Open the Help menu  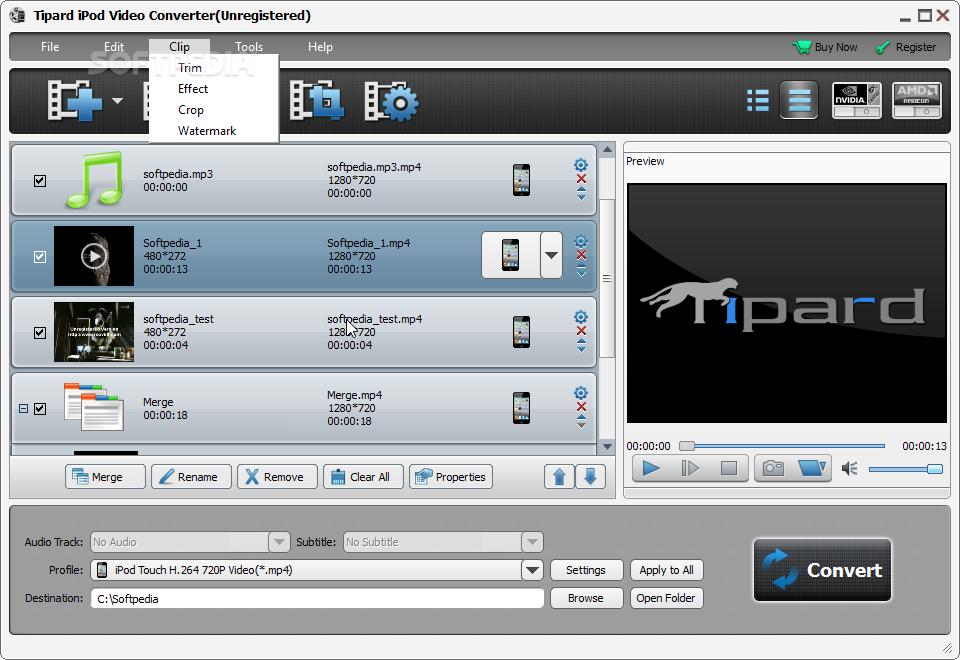click(320, 47)
